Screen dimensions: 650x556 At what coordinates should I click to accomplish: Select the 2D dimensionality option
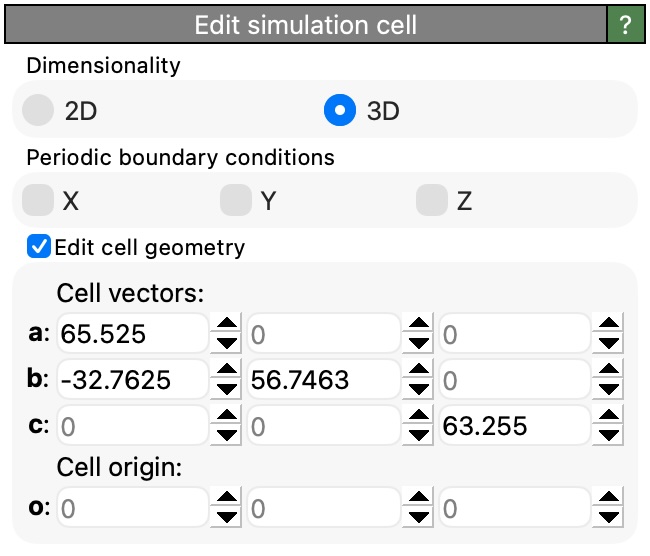pos(38,110)
